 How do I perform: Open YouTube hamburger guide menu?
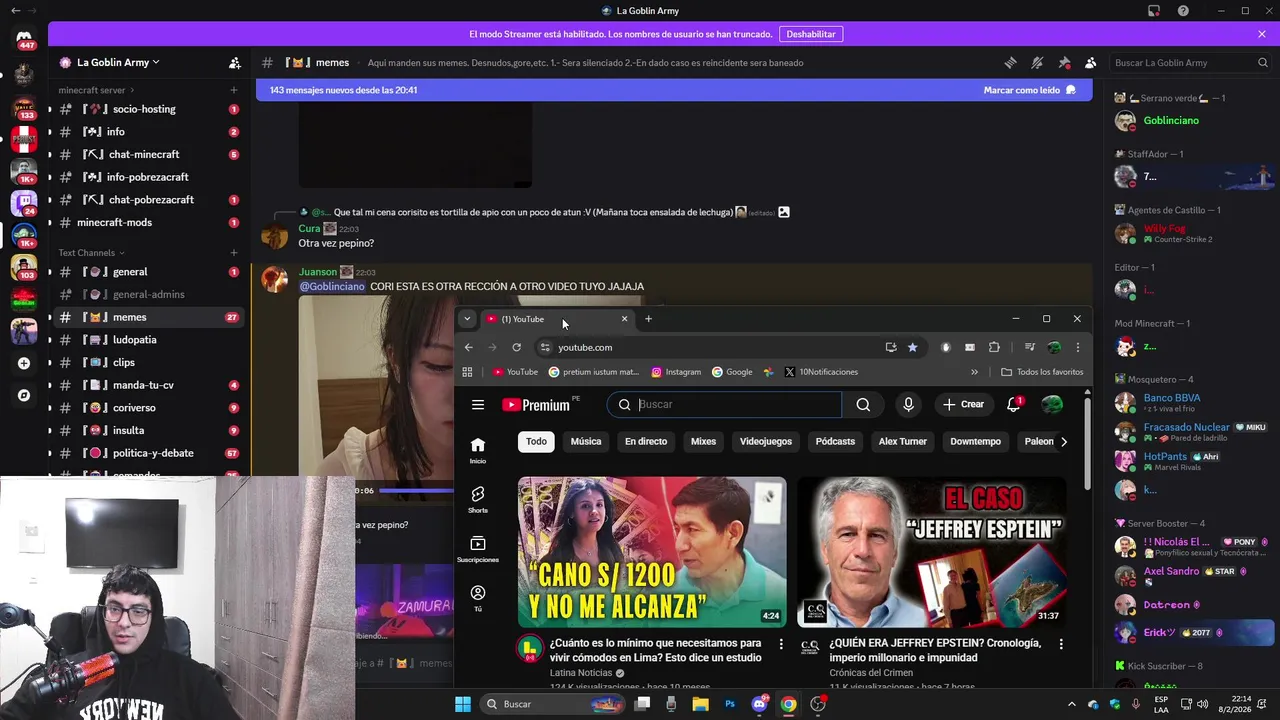click(x=478, y=405)
